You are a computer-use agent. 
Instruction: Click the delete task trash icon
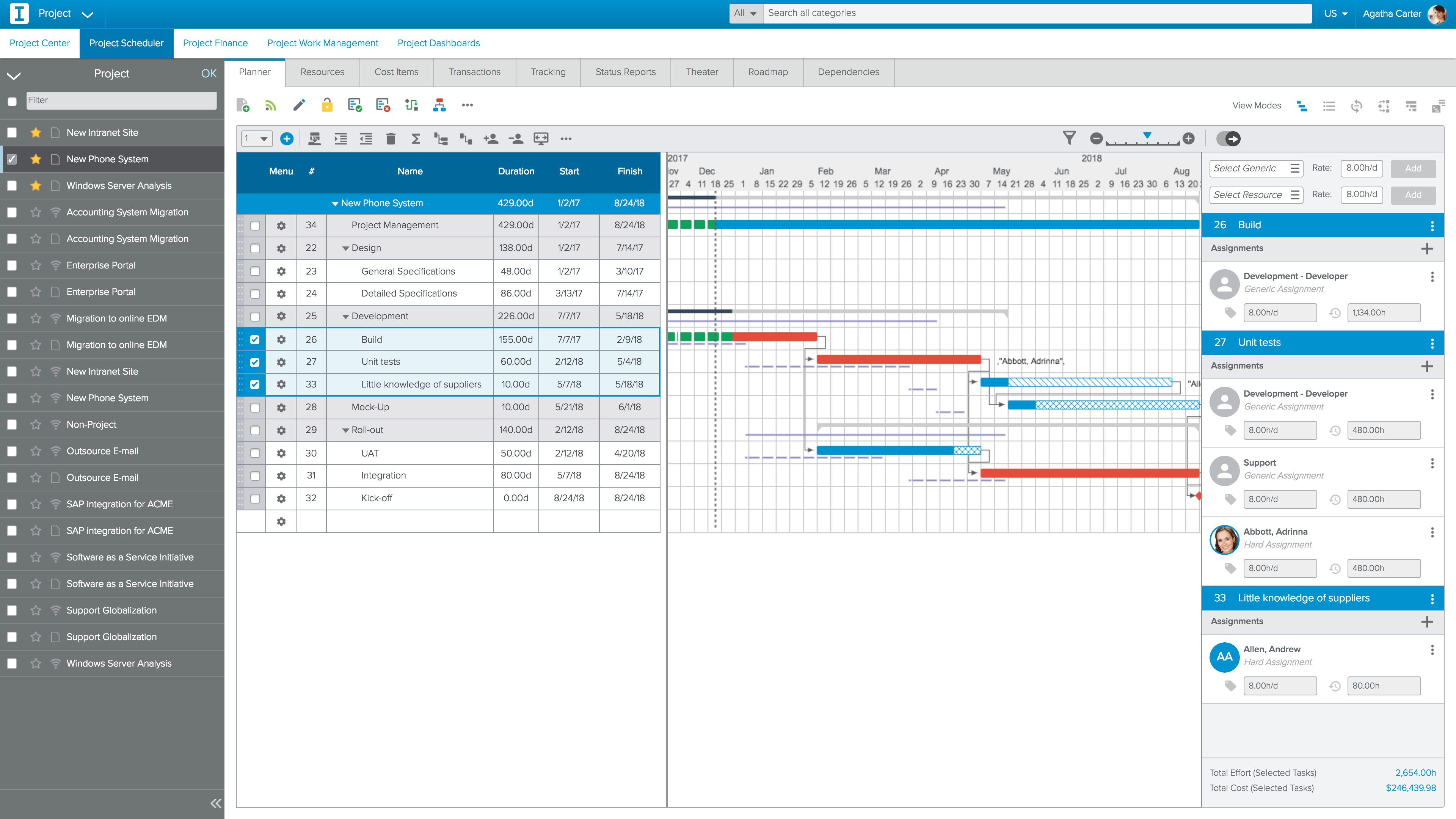point(391,138)
